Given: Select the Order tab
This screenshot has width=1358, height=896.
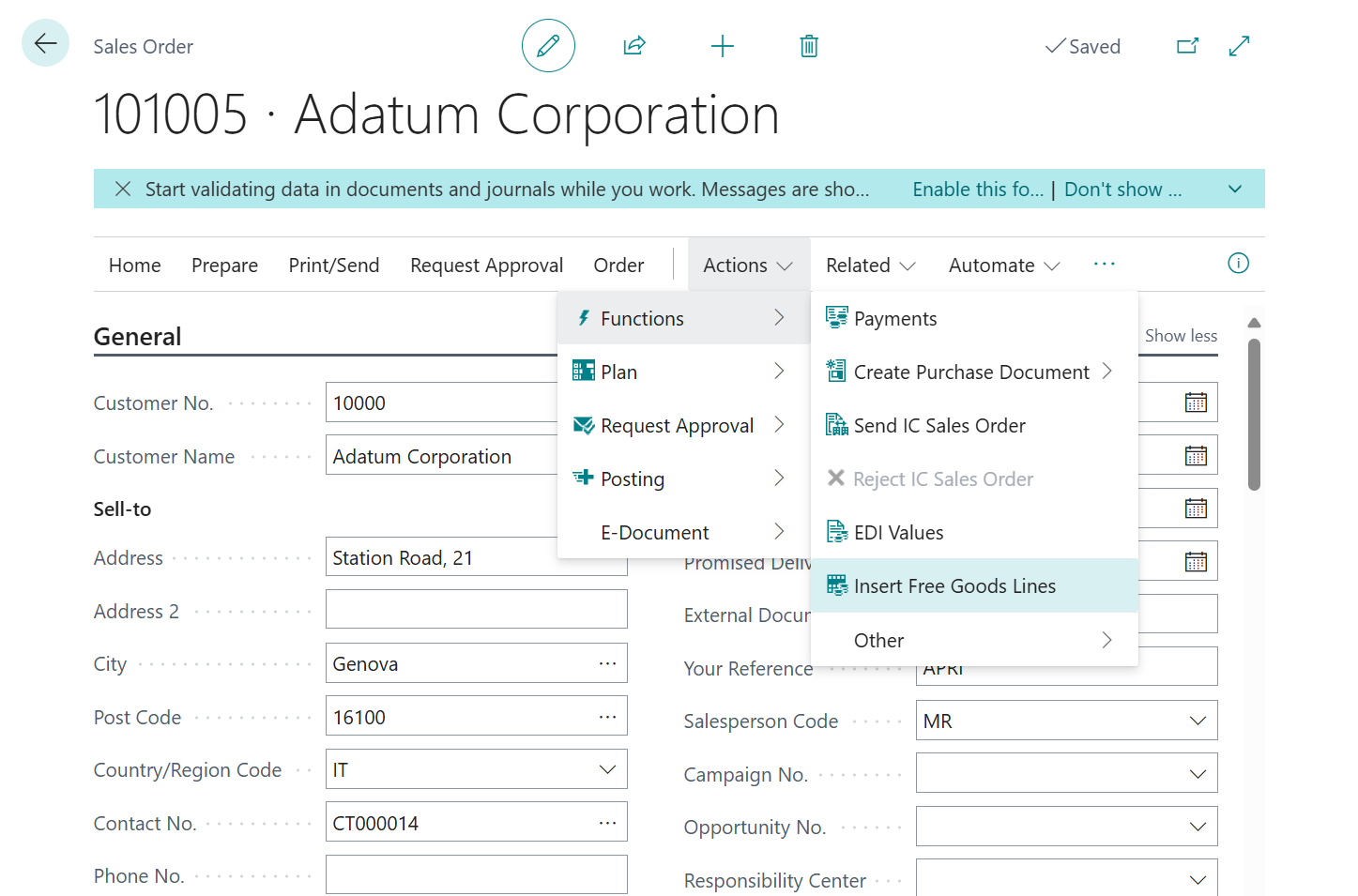Looking at the screenshot, I should click(x=618, y=266).
